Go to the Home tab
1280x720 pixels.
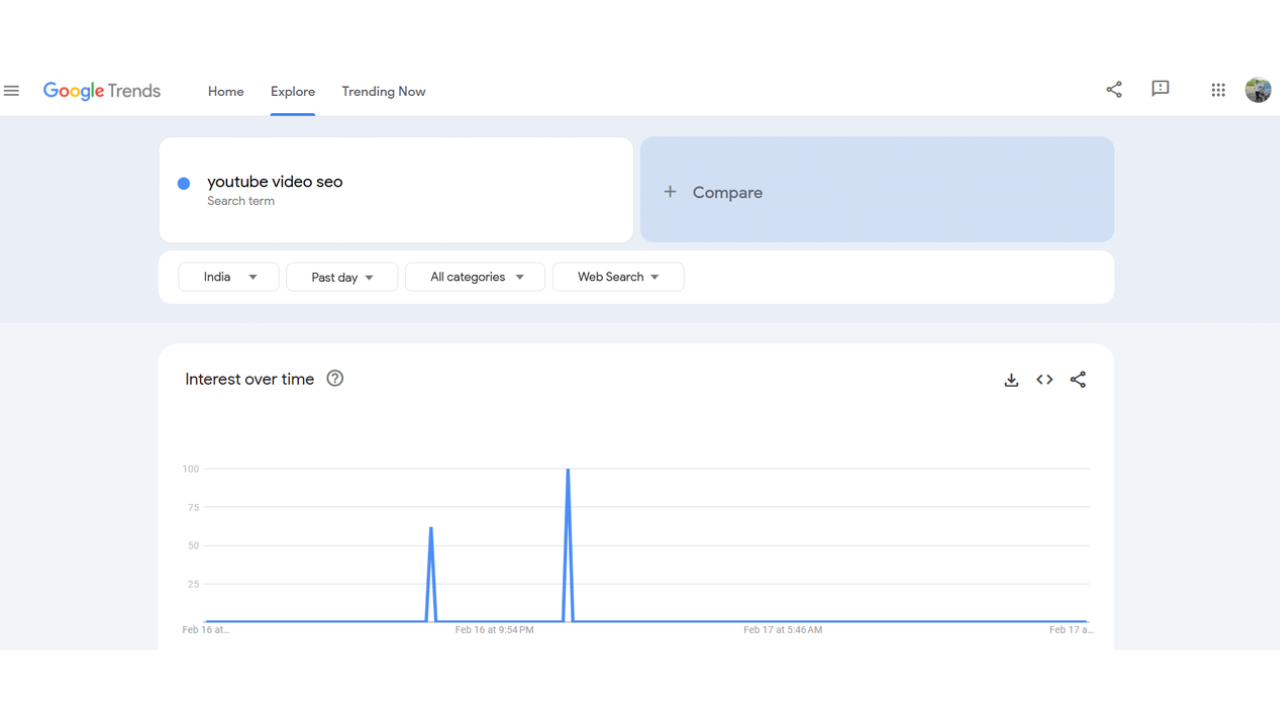coord(225,91)
